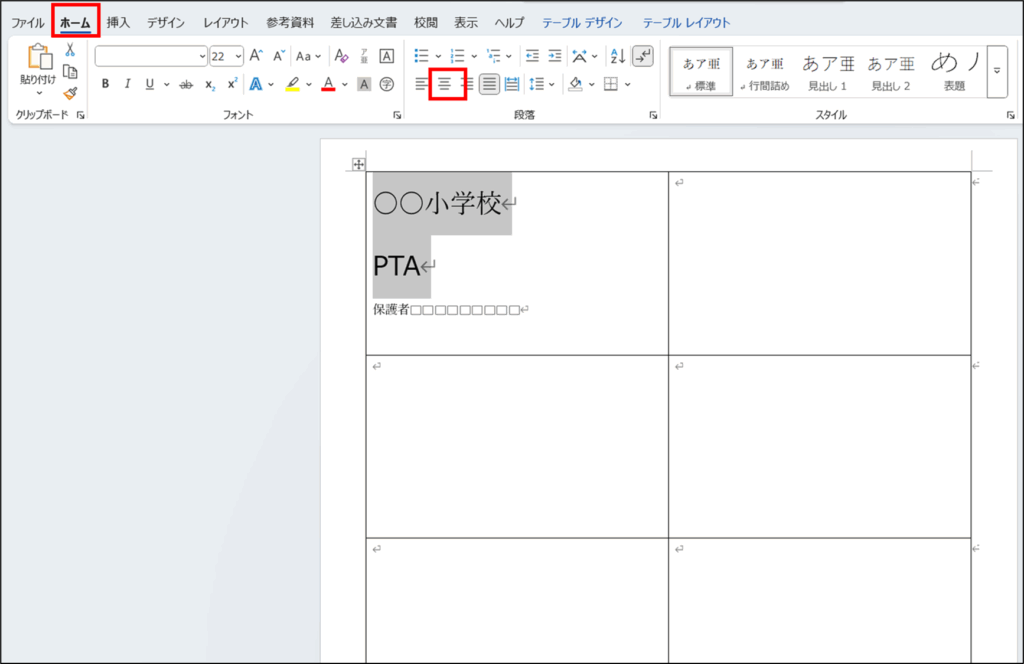Toggle subscript formatting
The height and width of the screenshot is (664, 1024).
pyautogui.click(x=210, y=84)
